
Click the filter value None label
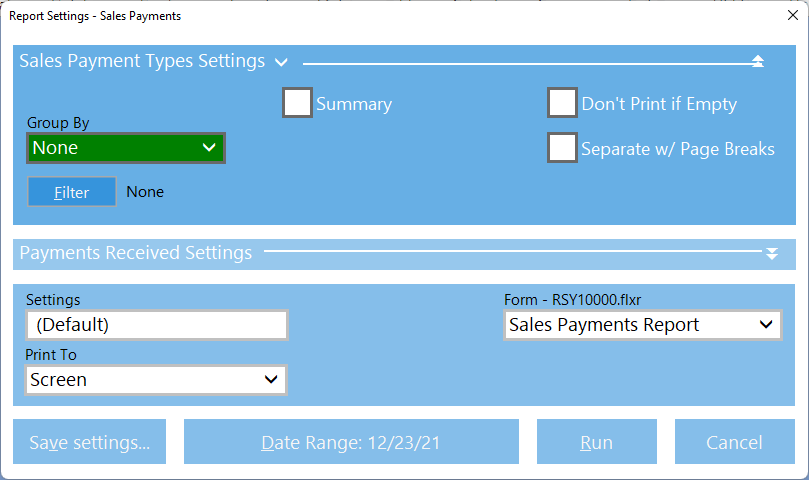145,192
